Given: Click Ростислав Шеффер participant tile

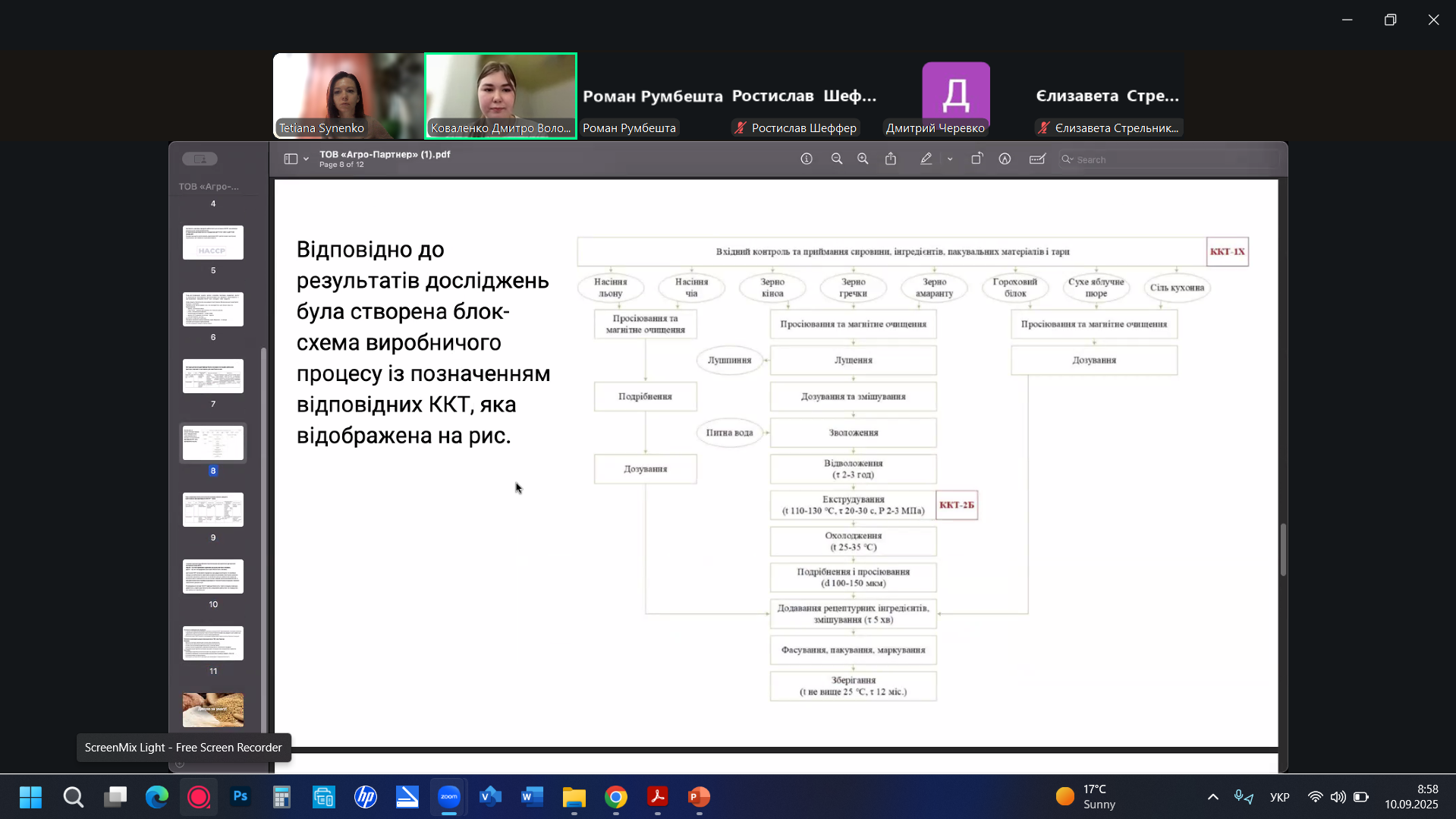Looking at the screenshot, I should [804, 96].
